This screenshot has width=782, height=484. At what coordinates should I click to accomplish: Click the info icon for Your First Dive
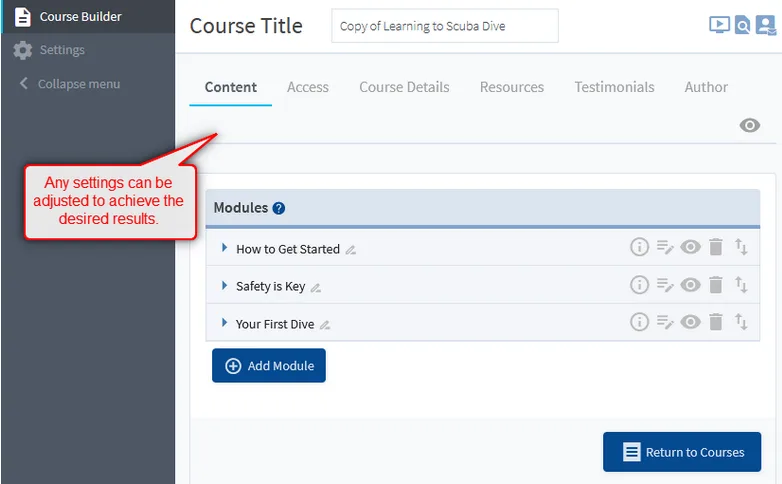tap(639, 322)
